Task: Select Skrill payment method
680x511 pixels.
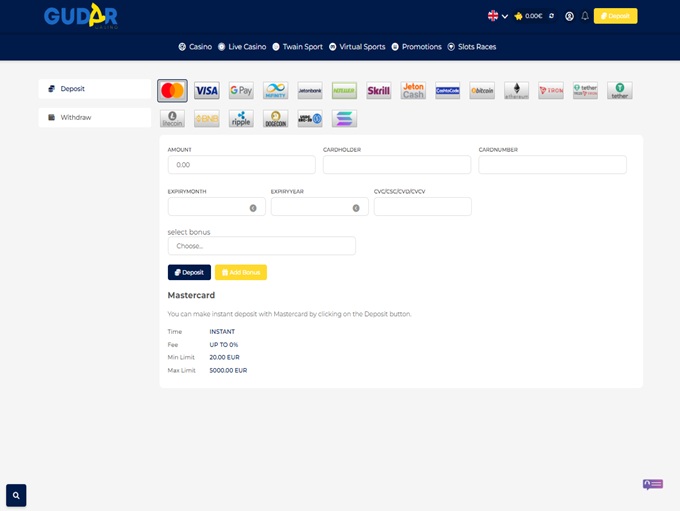Action: (x=378, y=91)
